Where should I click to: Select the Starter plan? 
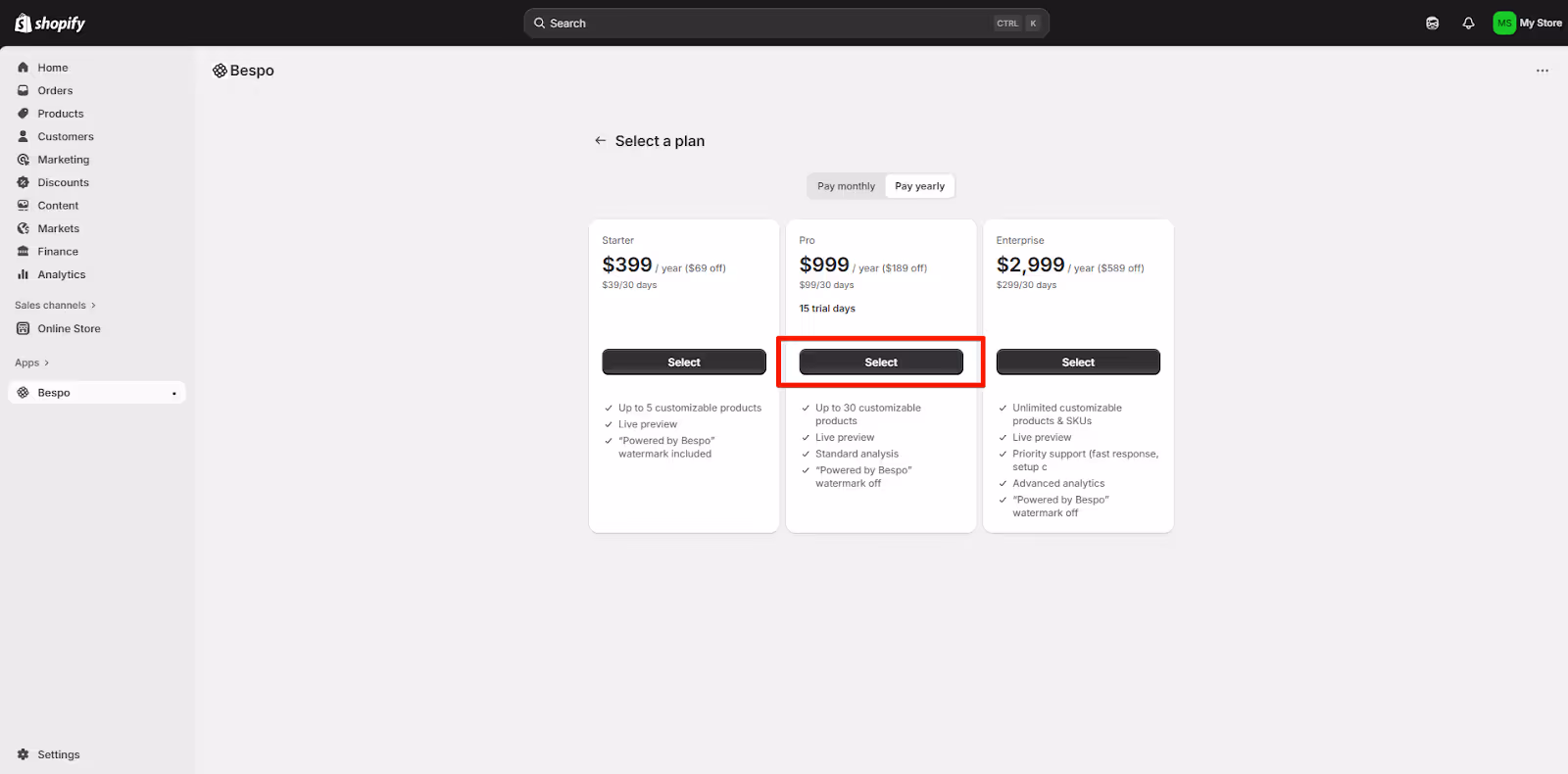(x=684, y=363)
